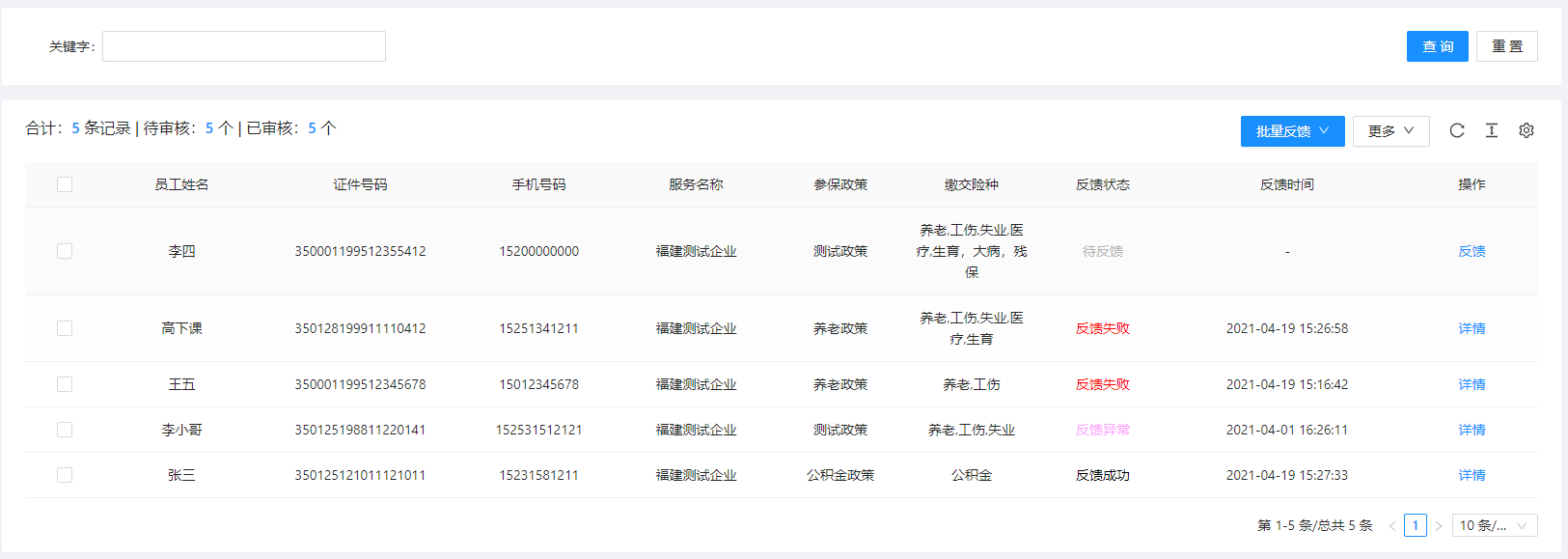Open 详情 link in 张三 row
This screenshot has height=559, width=1568.
coord(1472,475)
